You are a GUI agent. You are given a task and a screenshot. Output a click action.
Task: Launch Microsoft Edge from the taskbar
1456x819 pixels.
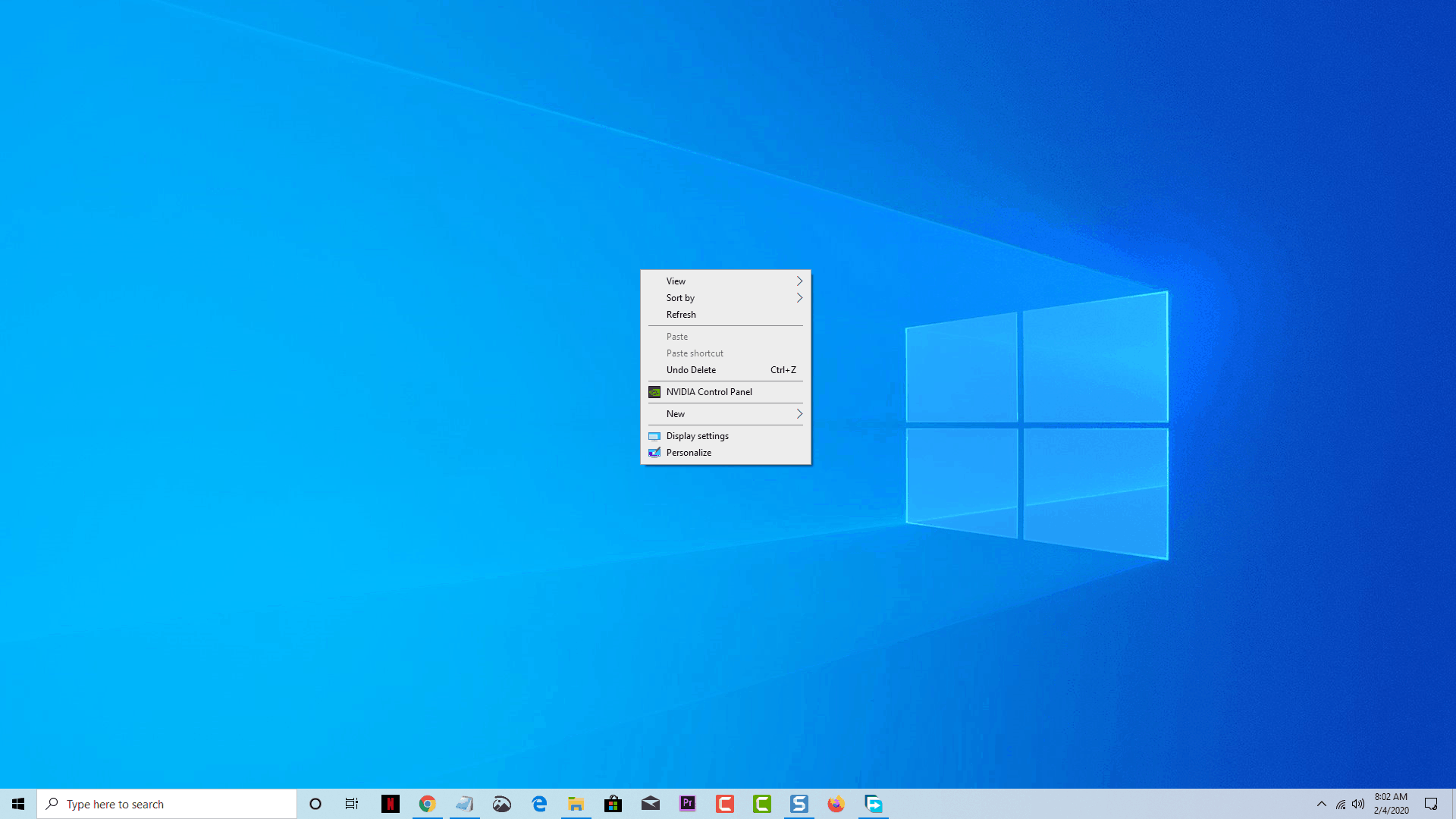click(539, 804)
